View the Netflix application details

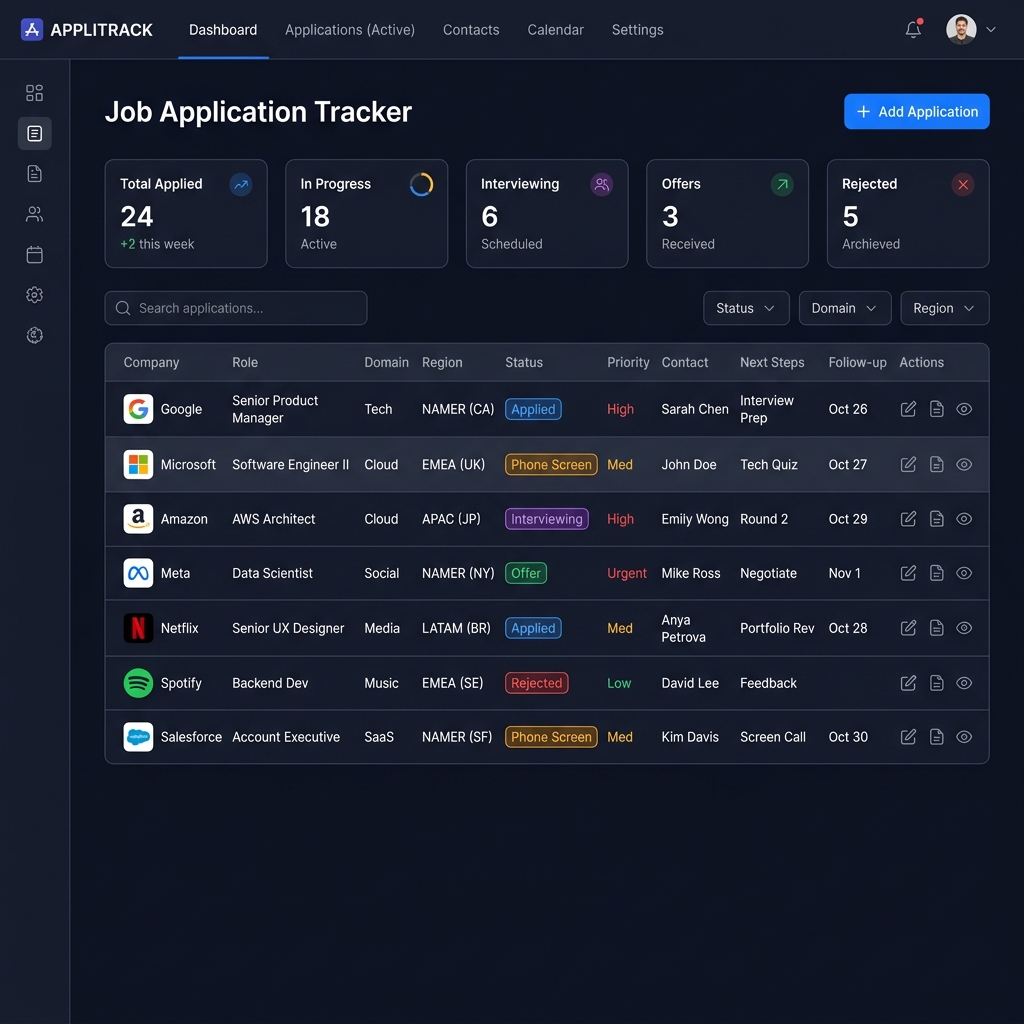point(964,628)
